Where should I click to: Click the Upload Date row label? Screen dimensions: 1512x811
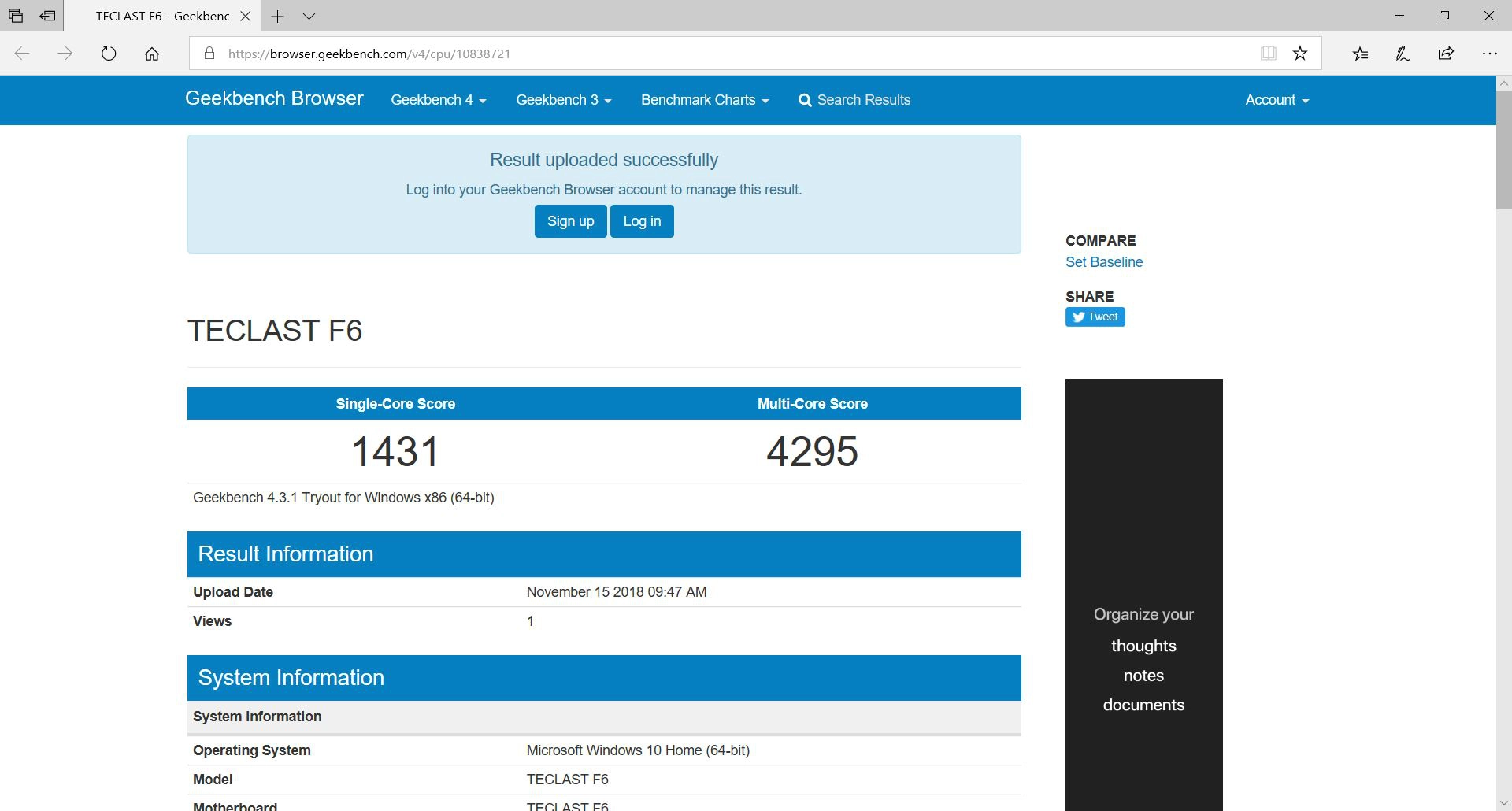[233, 592]
